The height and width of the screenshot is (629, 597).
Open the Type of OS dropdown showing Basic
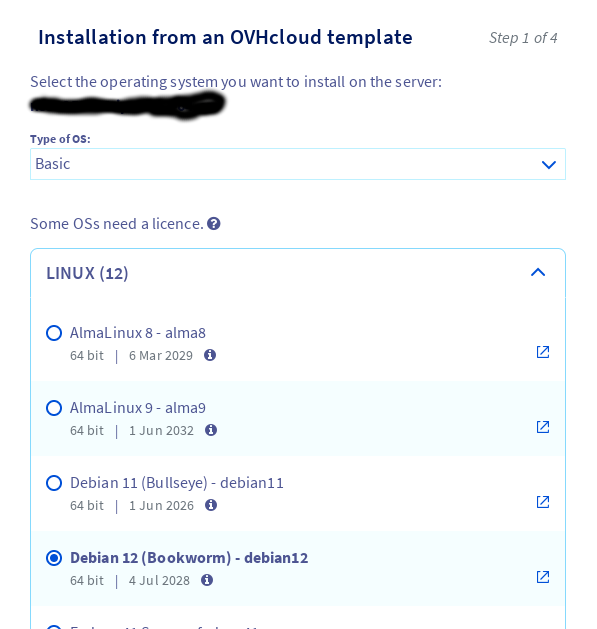[x=298, y=164]
